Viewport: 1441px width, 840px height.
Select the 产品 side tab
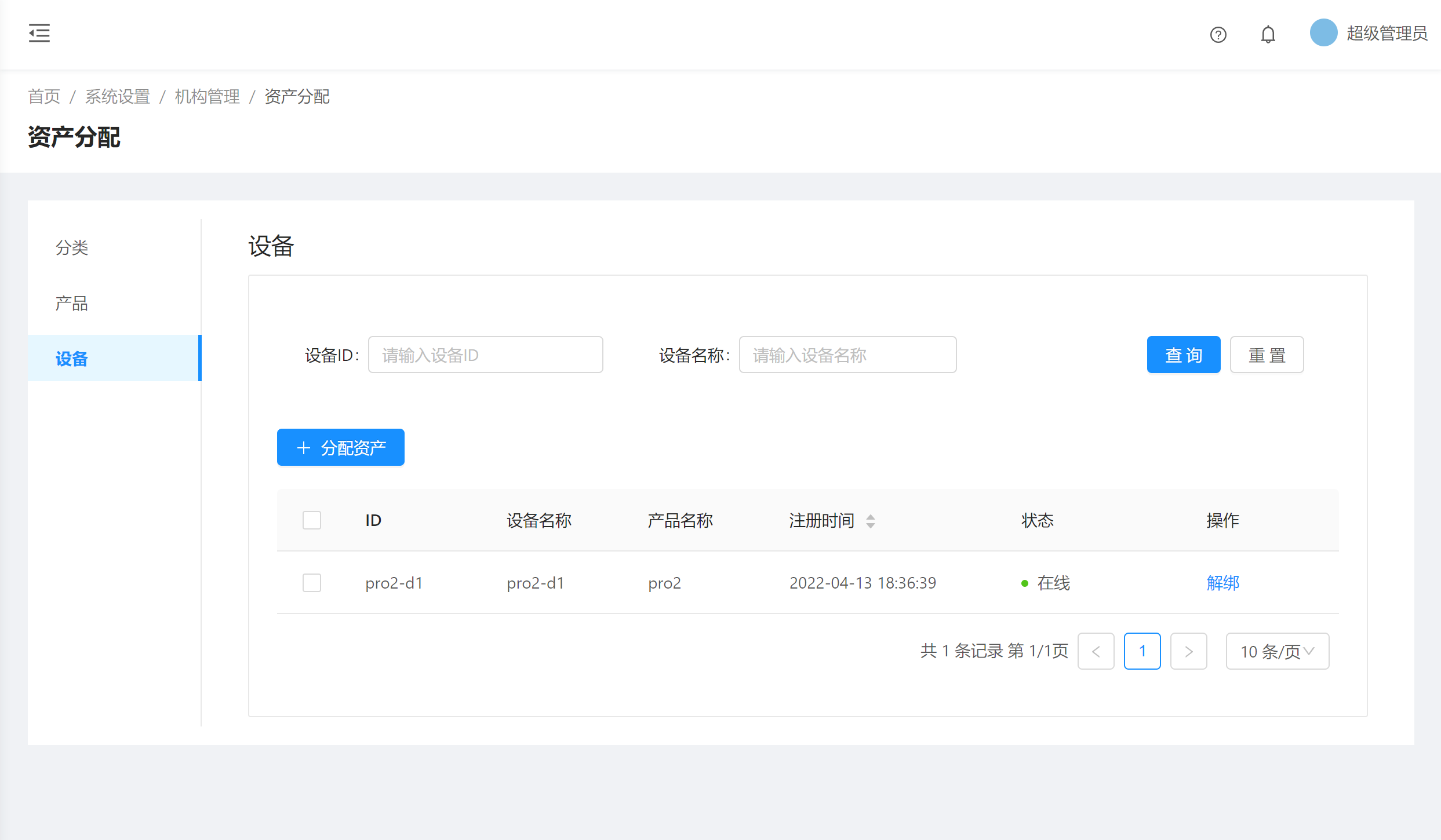pyautogui.click(x=114, y=303)
